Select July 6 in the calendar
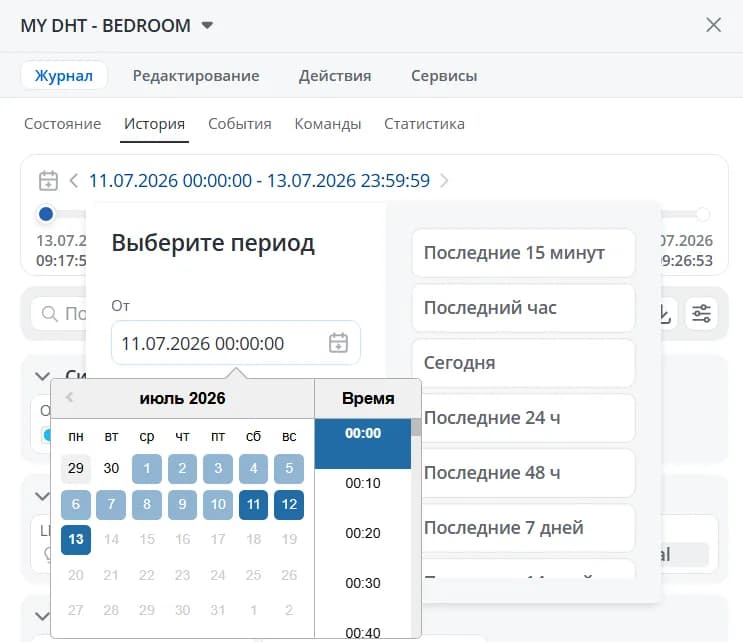The width and height of the screenshot is (743, 642). [76, 504]
